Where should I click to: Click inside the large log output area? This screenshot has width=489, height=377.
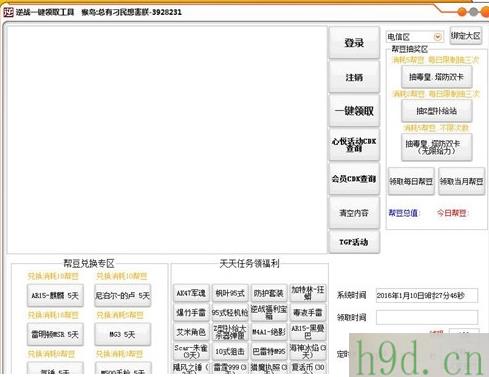point(167,139)
